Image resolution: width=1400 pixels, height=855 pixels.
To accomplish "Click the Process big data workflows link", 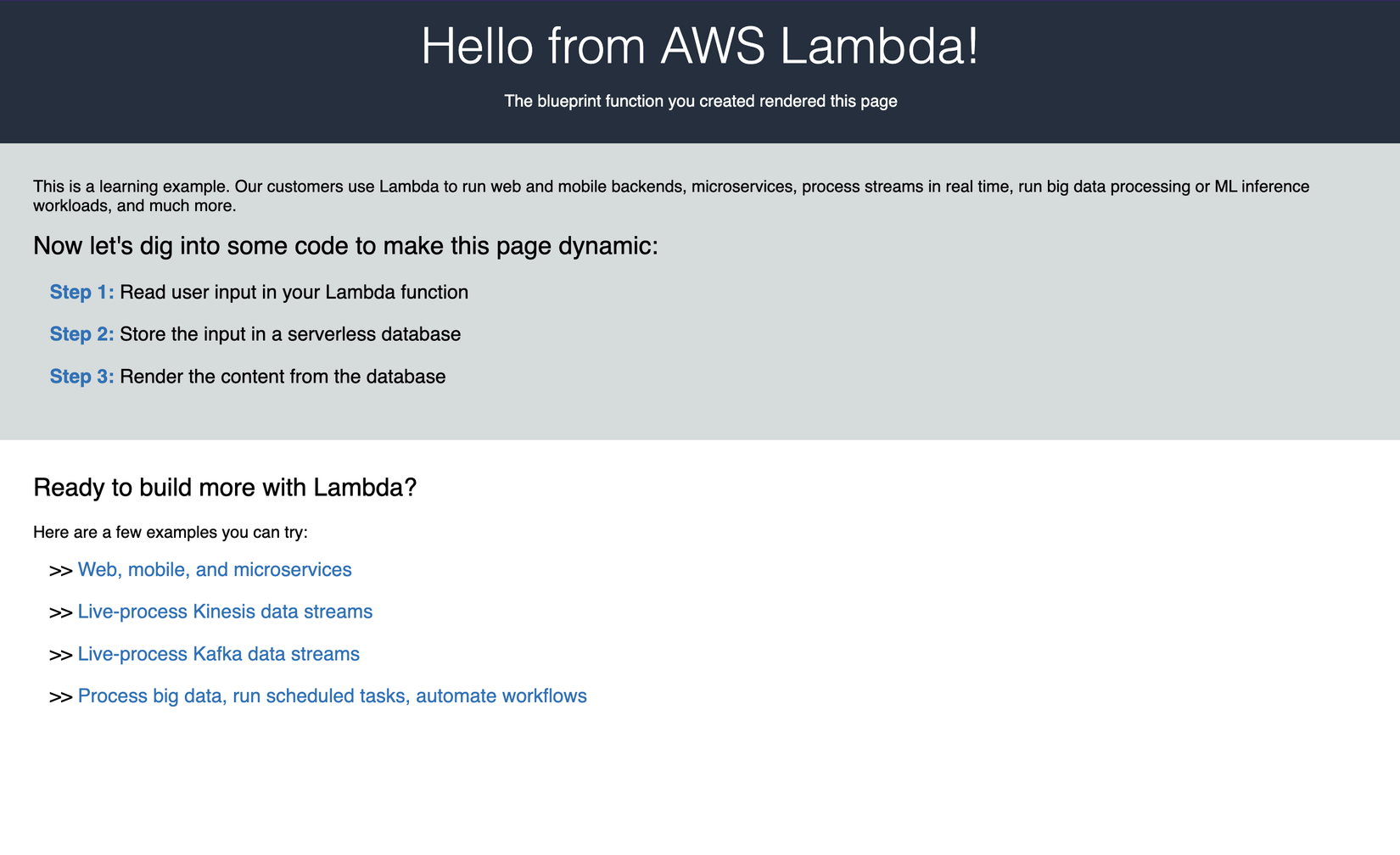I will [x=332, y=696].
